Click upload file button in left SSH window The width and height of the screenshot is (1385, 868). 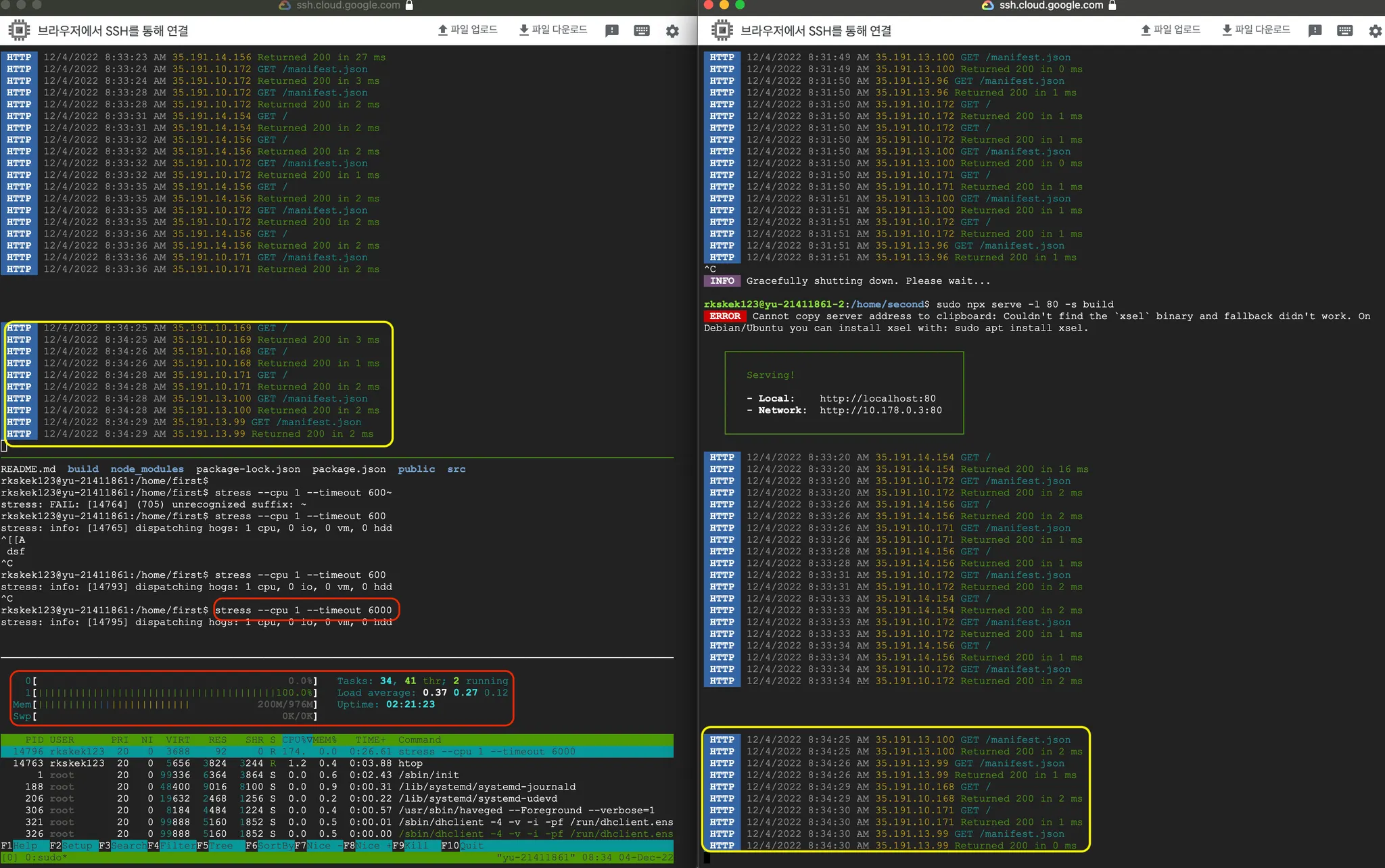[467, 30]
